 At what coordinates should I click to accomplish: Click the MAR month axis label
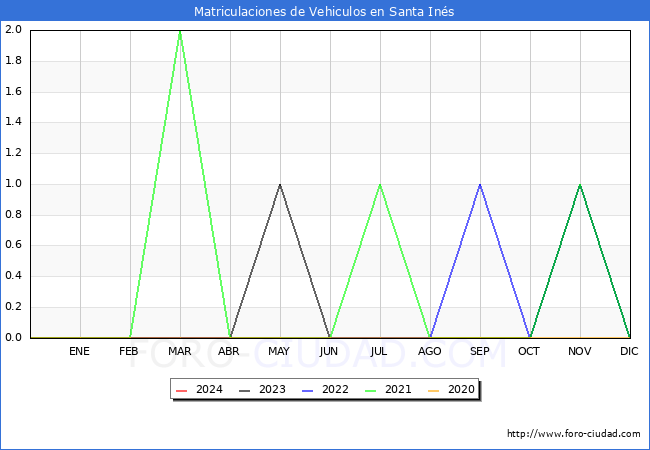[179, 351]
